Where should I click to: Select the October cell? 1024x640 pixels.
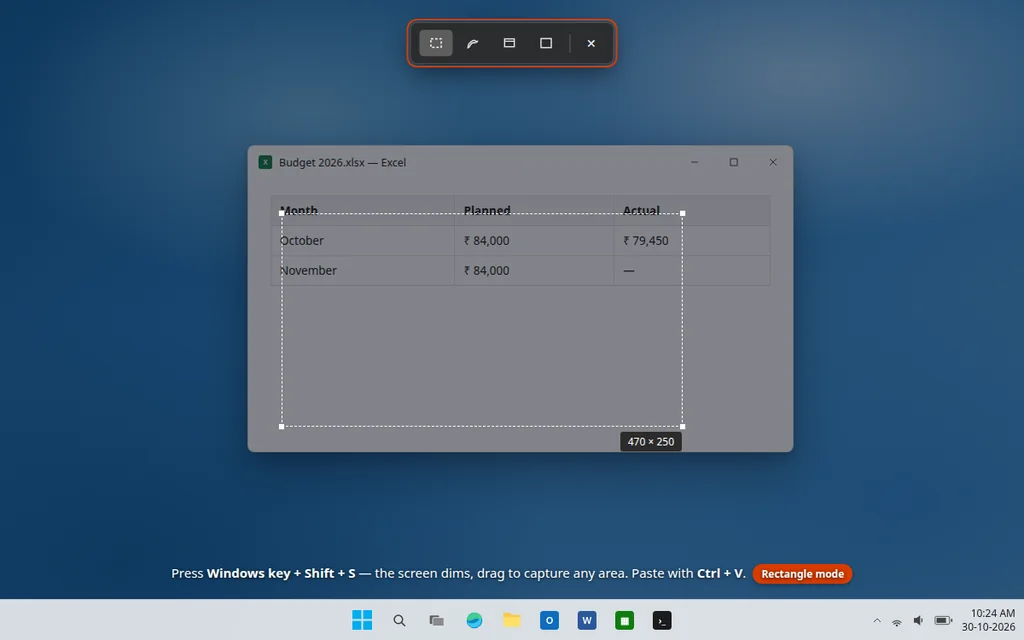point(362,240)
